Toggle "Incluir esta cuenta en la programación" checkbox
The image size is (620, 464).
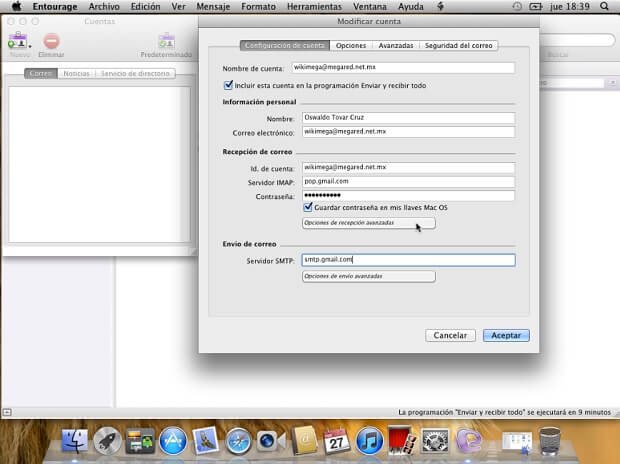(x=227, y=86)
